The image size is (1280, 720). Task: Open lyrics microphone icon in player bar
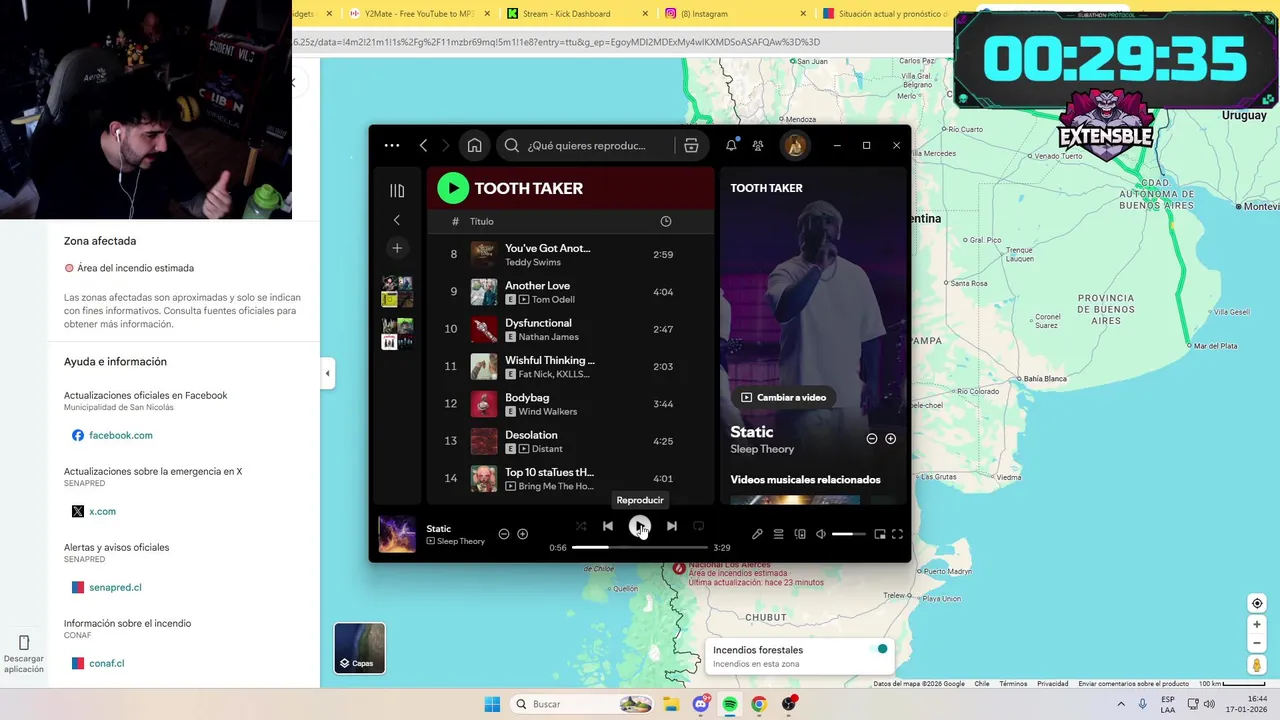click(757, 534)
